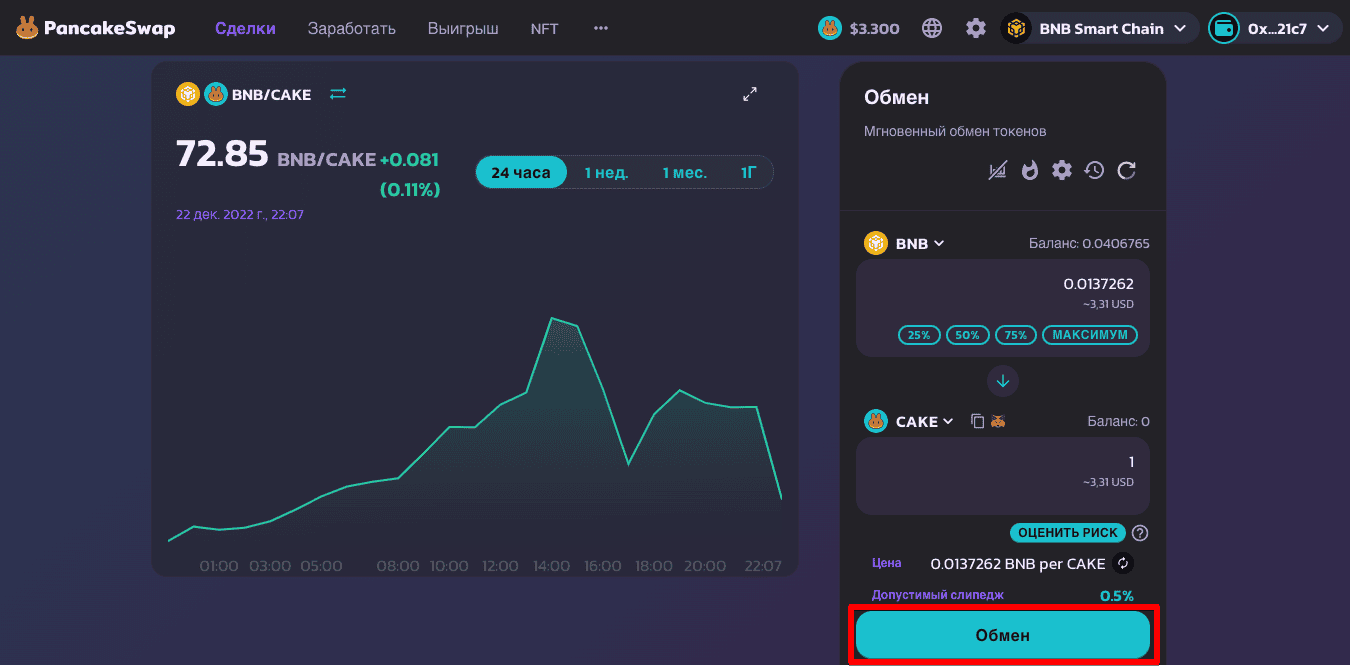Open global settings gear in the header
This screenshot has height=669, width=1350.
click(x=976, y=28)
